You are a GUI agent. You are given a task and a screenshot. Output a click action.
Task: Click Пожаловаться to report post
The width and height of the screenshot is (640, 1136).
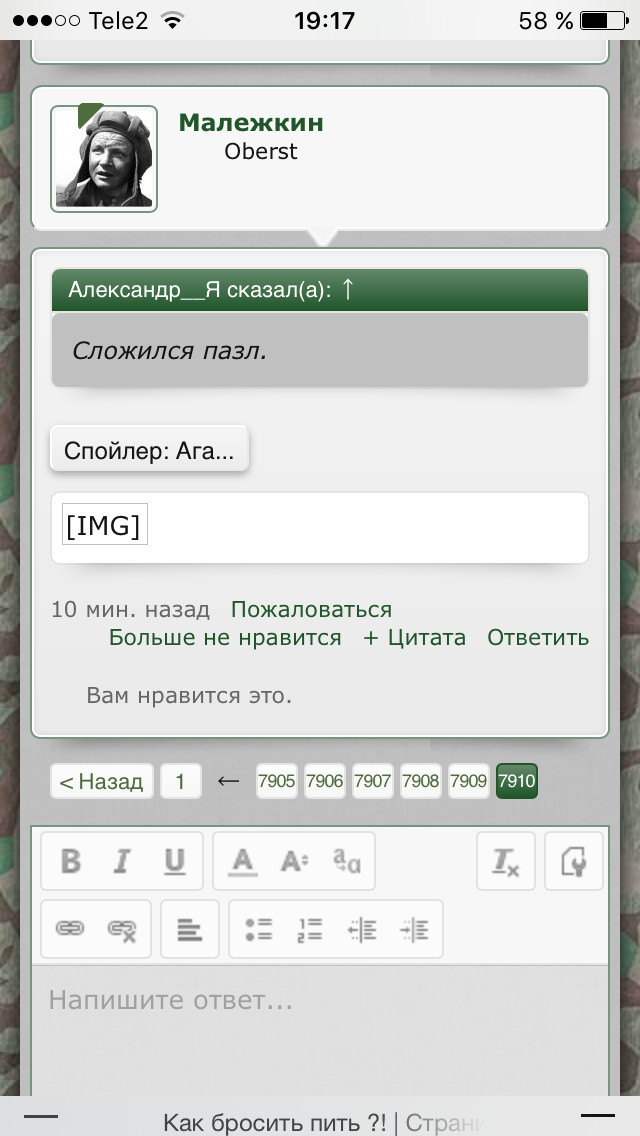(311, 609)
